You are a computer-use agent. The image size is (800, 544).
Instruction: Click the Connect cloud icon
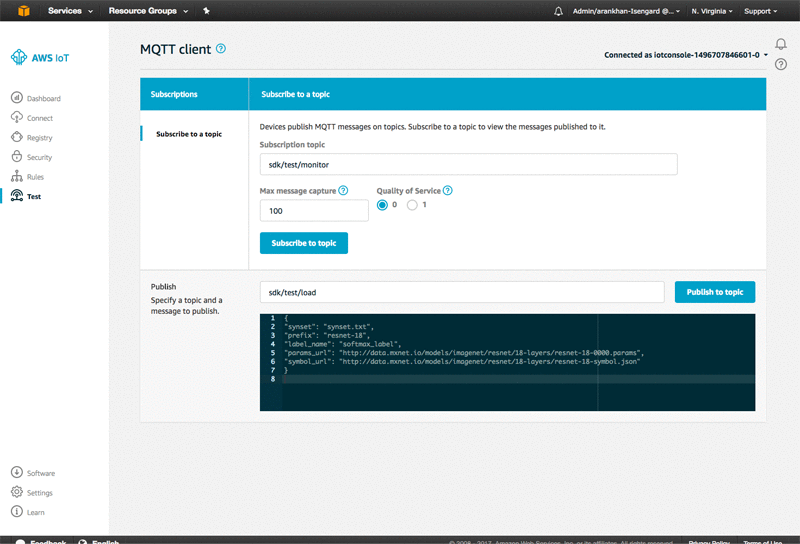(17, 117)
